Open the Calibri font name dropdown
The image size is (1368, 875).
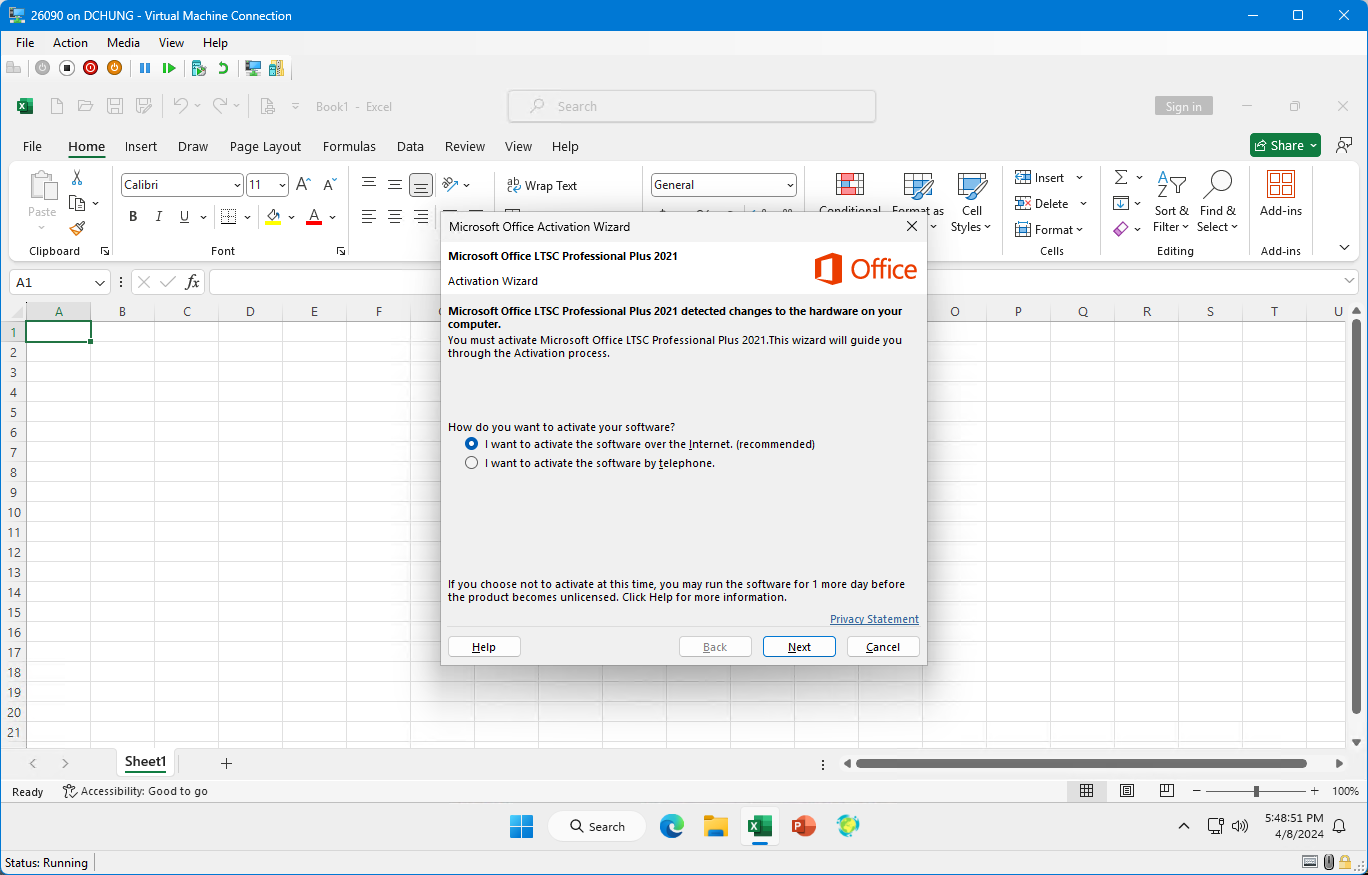237,185
